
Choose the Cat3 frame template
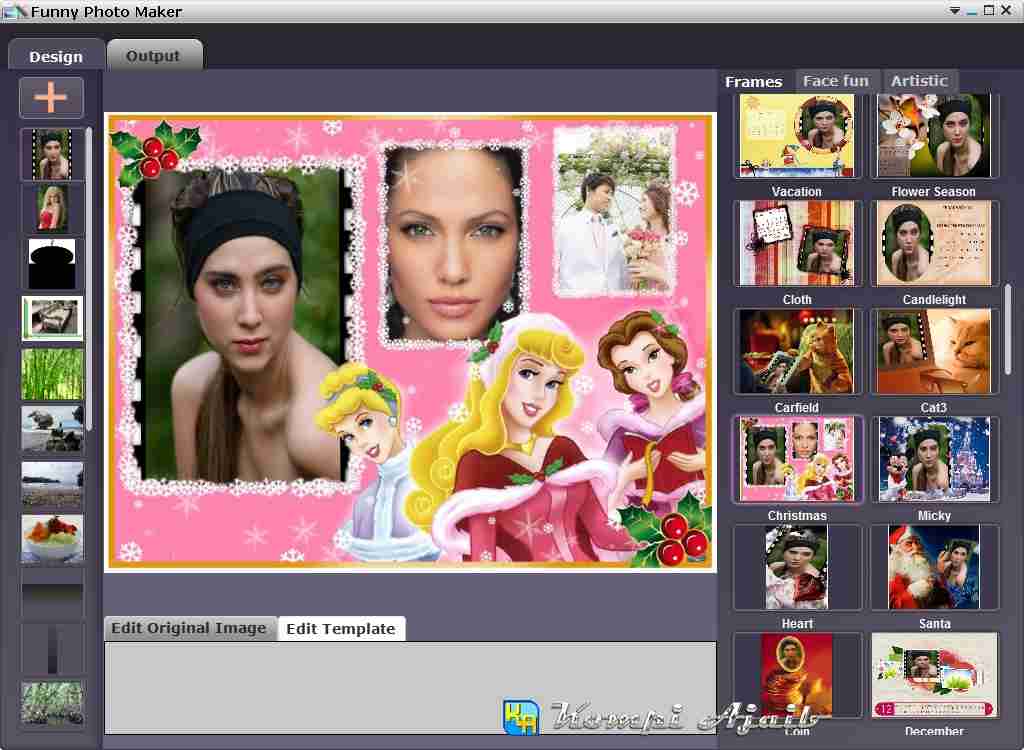pos(934,351)
